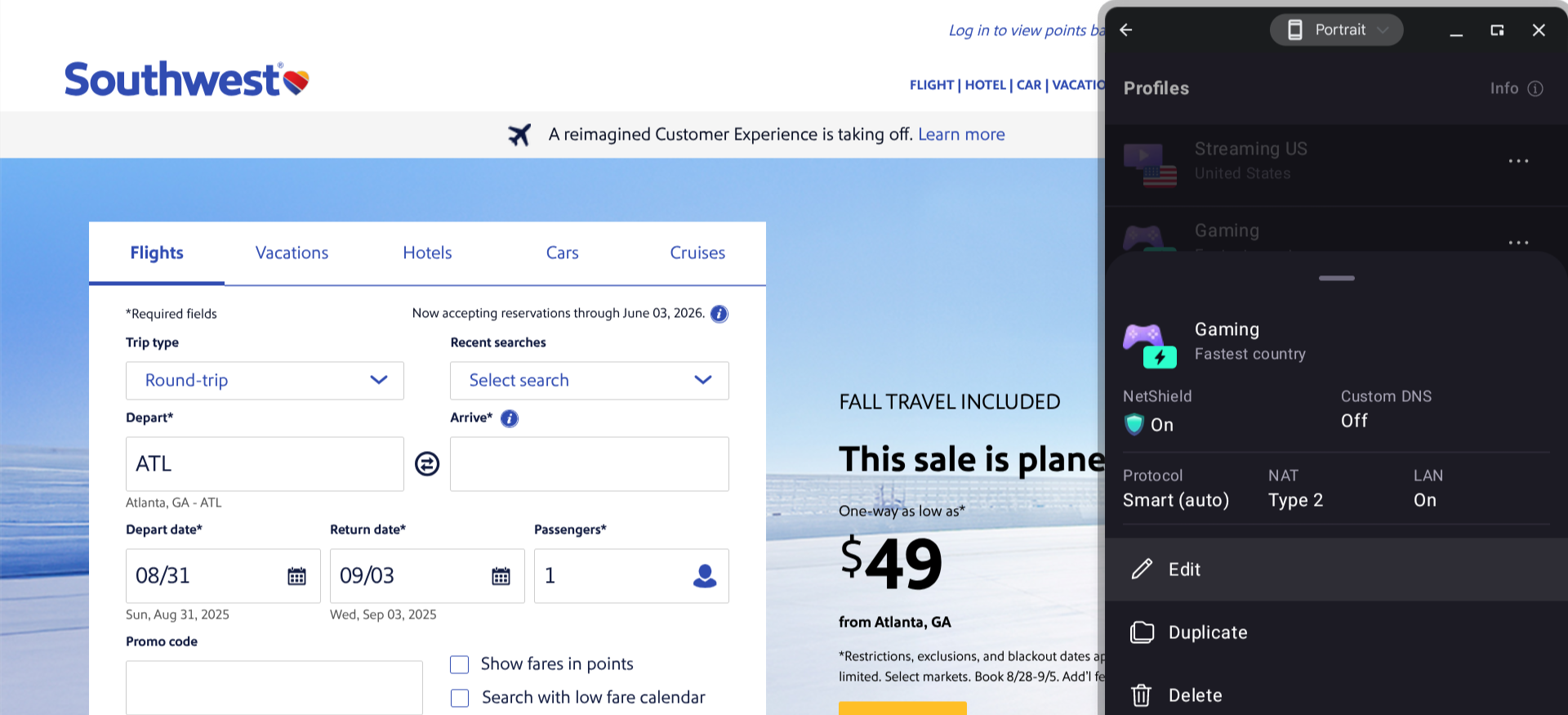Click the Arrive airport input field
1568x715 pixels.
[x=589, y=464]
